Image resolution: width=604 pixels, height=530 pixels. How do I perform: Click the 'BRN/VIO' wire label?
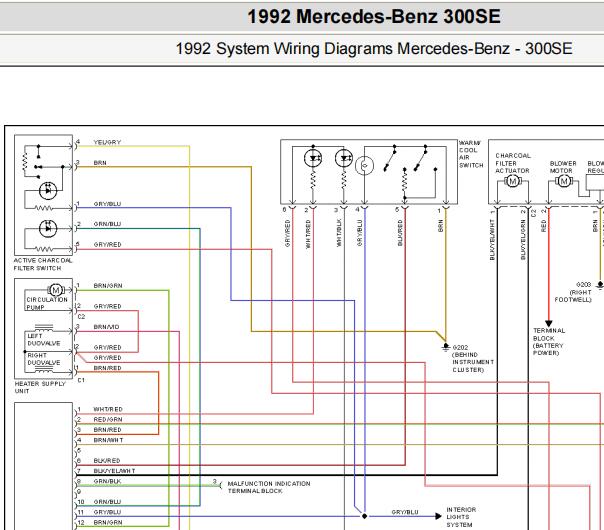(x=106, y=327)
